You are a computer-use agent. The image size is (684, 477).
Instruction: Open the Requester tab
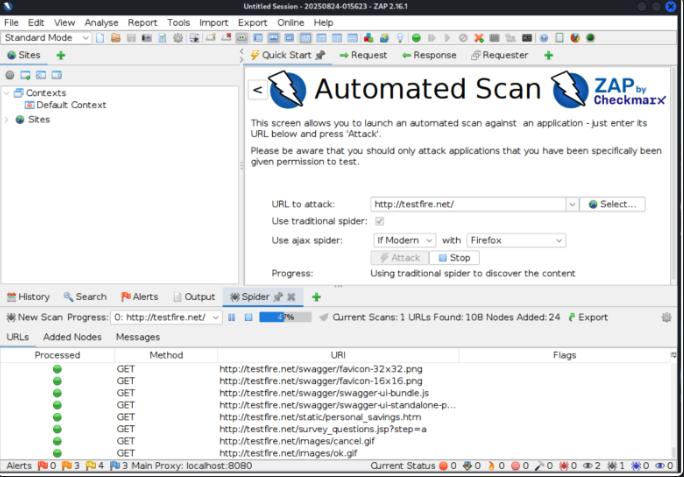coord(499,55)
